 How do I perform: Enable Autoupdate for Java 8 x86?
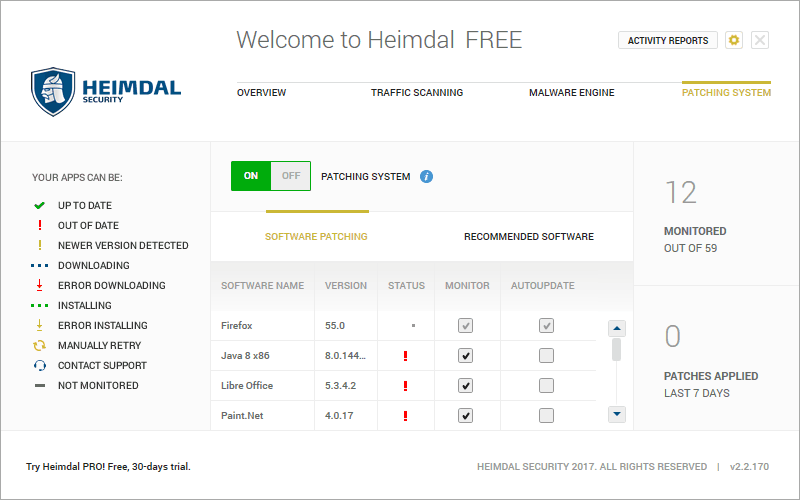546,356
